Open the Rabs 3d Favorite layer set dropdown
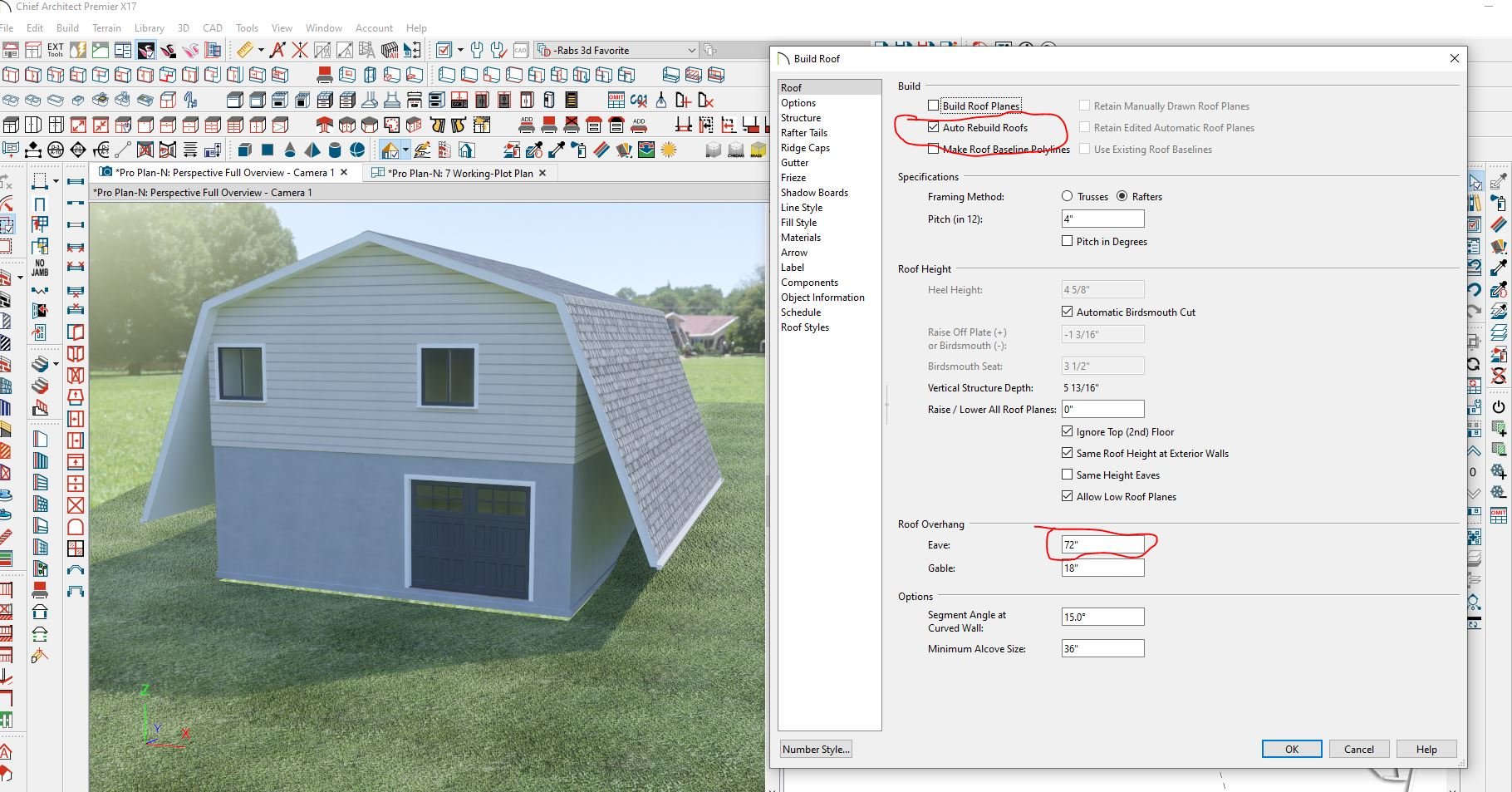This screenshot has height=792, width=1512. pyautogui.click(x=691, y=51)
